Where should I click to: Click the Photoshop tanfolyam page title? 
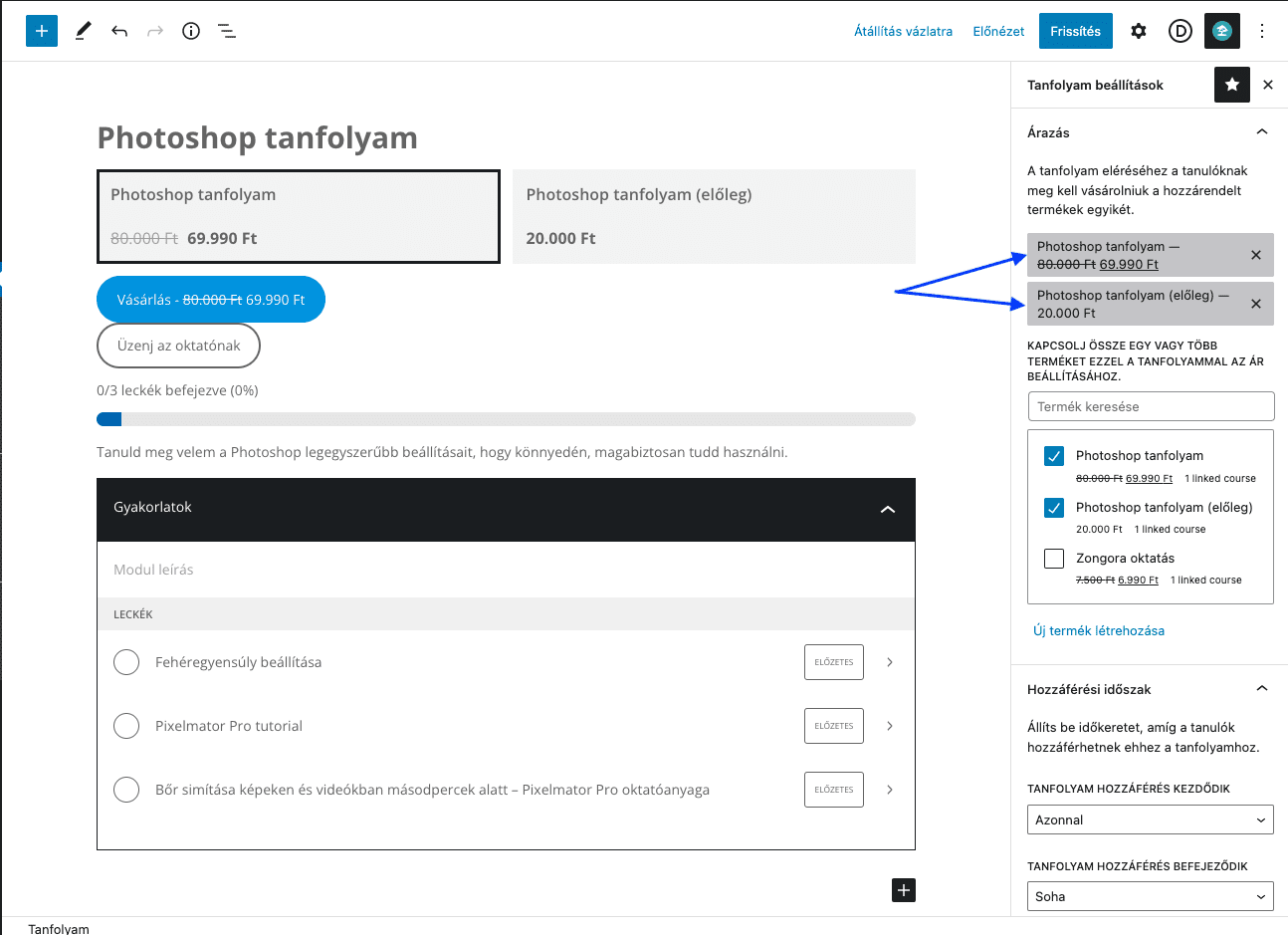pyautogui.click(x=257, y=137)
